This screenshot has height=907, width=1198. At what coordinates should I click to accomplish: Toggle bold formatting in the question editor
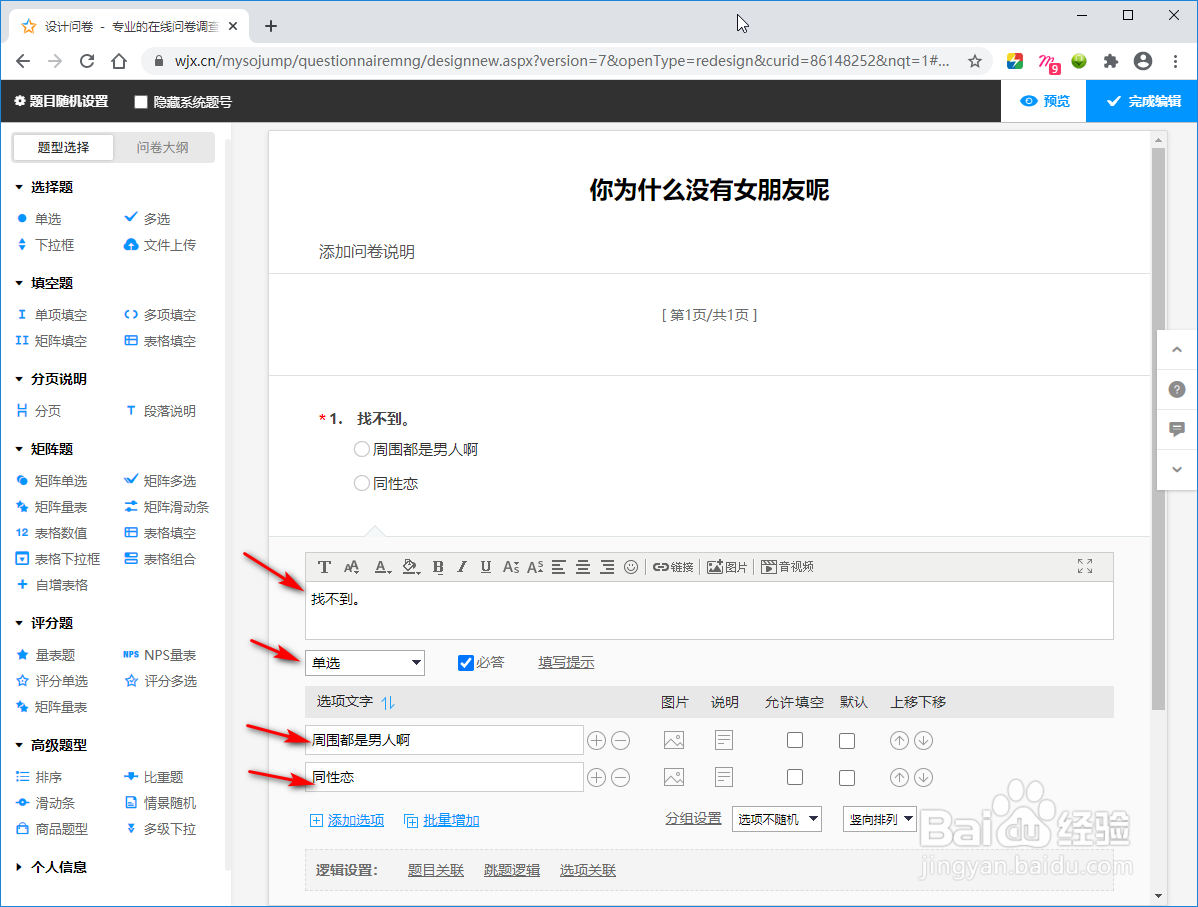(x=438, y=566)
